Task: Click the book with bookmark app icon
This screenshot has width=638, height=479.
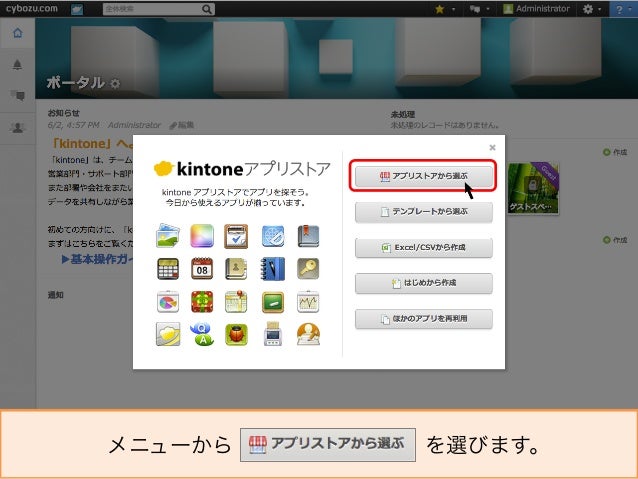Action: click(308, 236)
